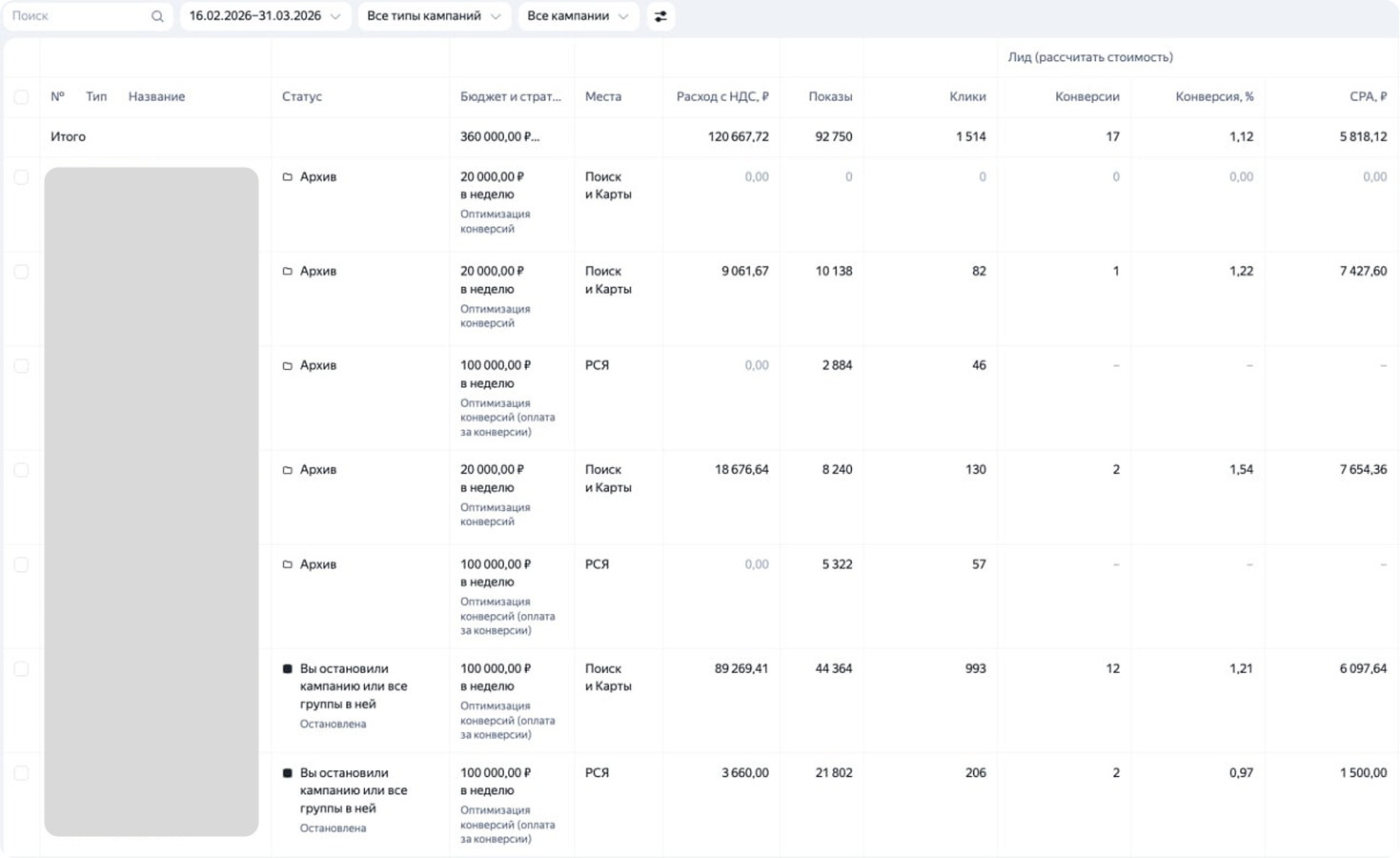Click total spend value 120 667,72
The width and height of the screenshot is (1400, 858).
click(738, 136)
